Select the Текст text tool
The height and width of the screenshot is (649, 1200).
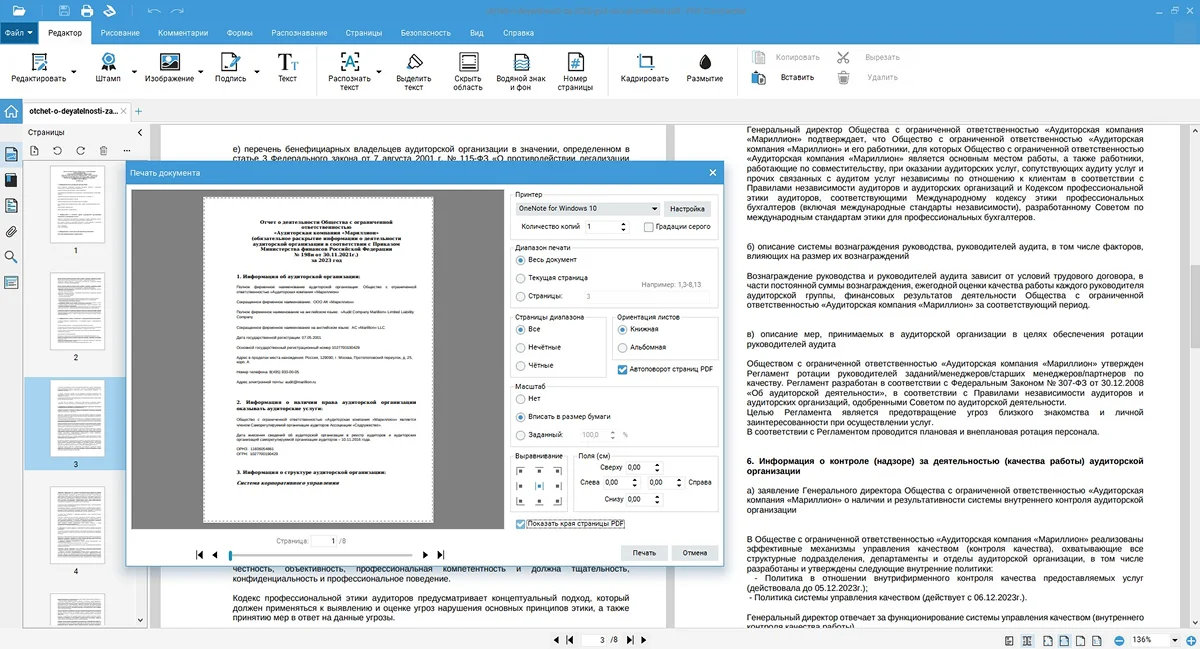pos(287,68)
